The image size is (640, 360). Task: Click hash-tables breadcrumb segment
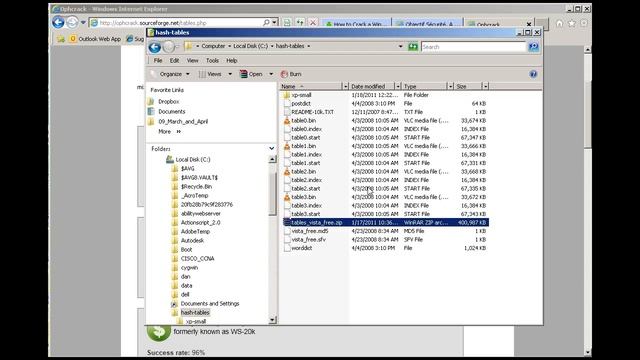(290, 46)
